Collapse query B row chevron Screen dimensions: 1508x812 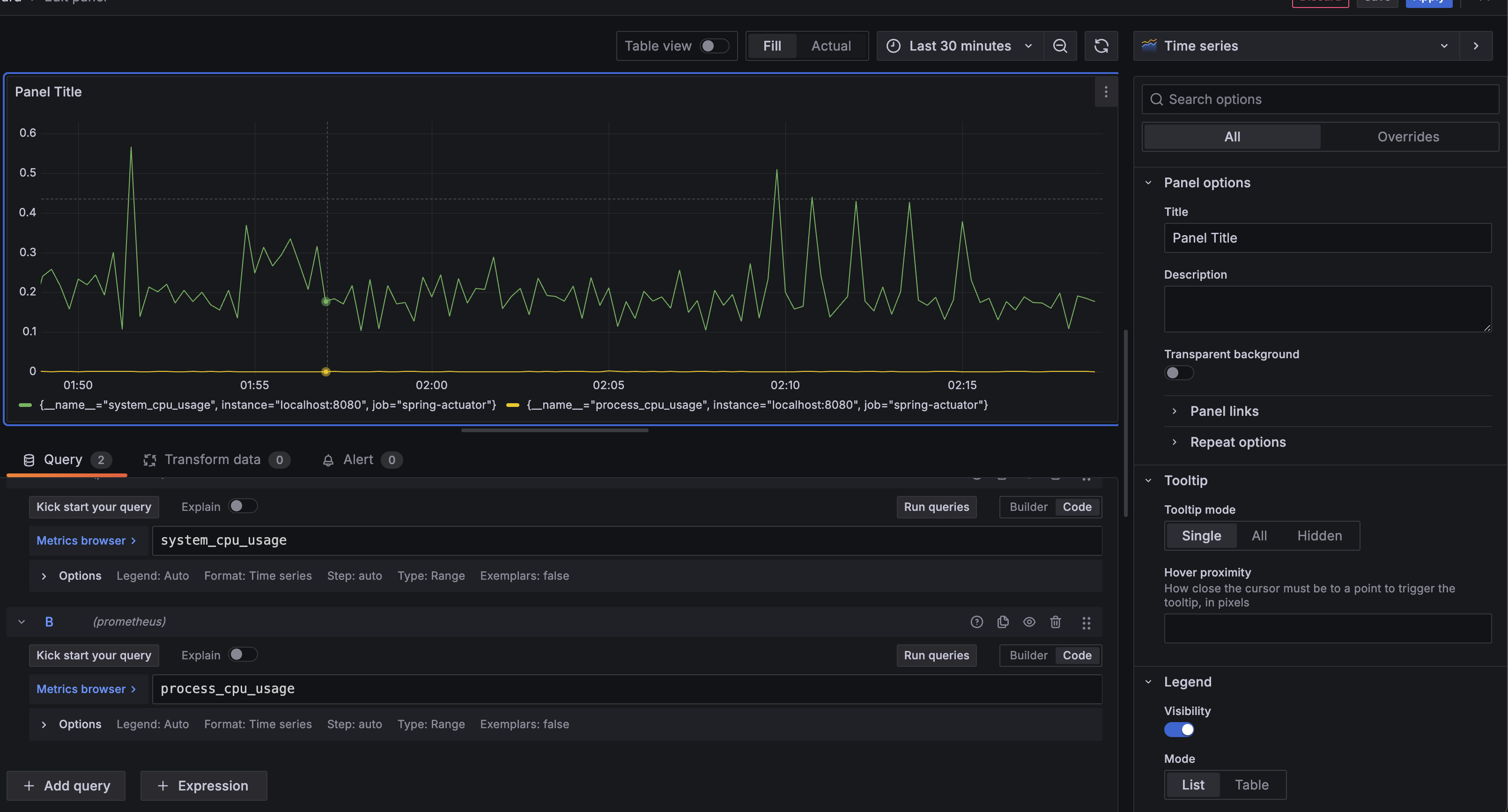click(x=22, y=622)
